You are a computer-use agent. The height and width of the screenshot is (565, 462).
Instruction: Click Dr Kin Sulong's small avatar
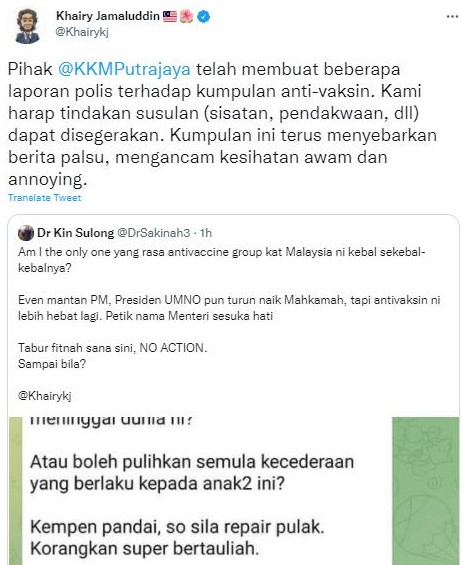coord(26,233)
